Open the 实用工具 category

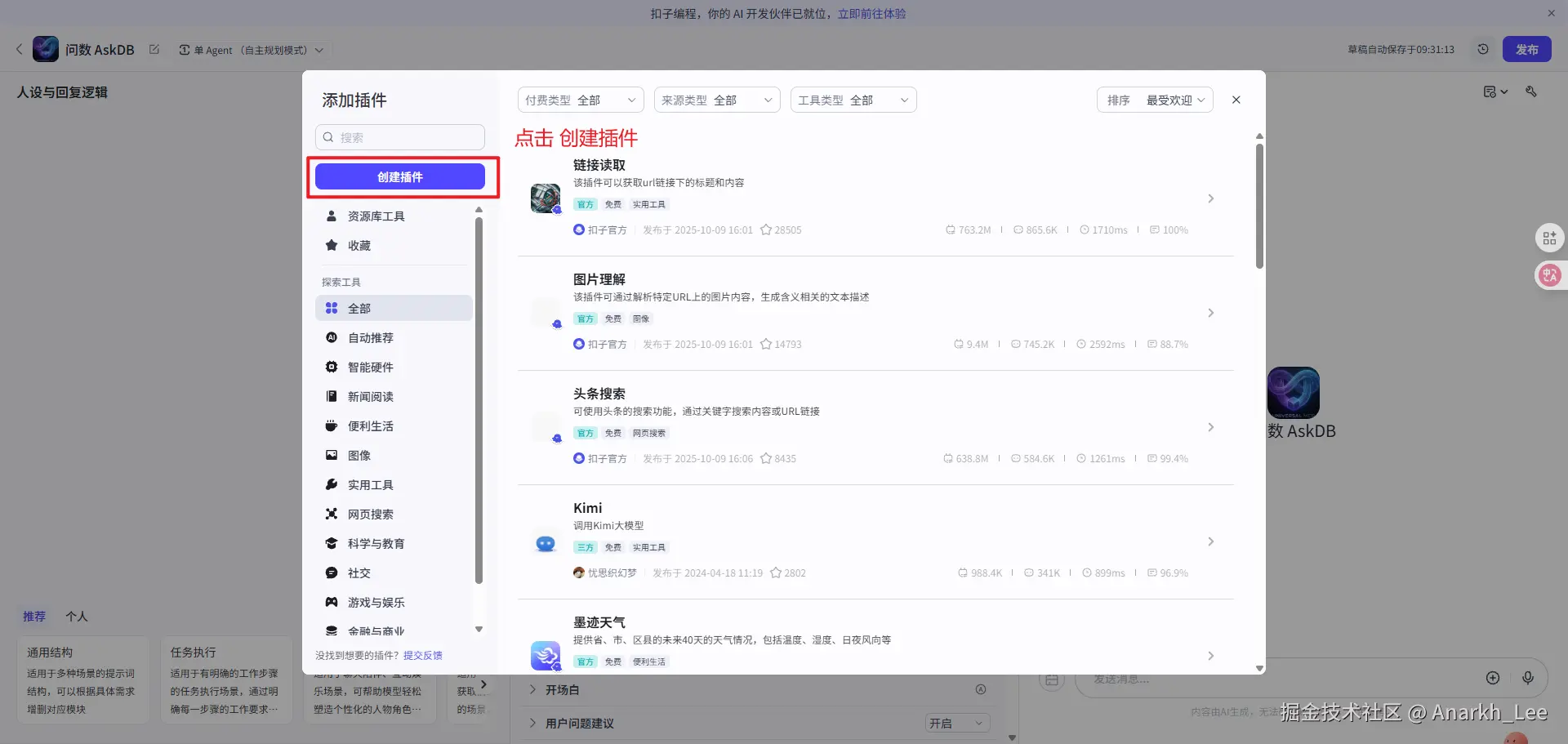[394, 484]
